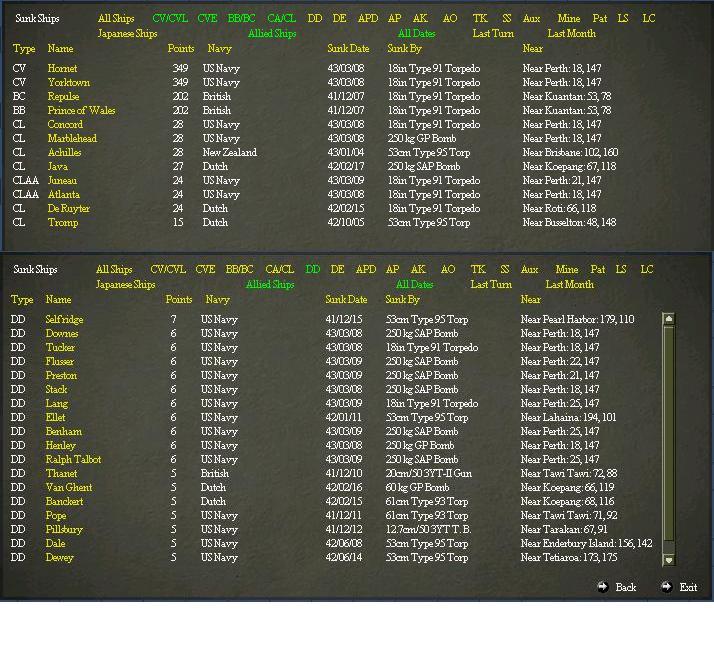Select DE filter in top panel
This screenshot has width=714, height=648.
339,19
